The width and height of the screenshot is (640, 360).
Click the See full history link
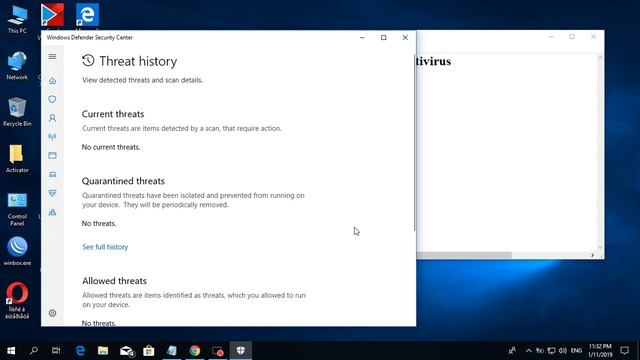(105, 247)
